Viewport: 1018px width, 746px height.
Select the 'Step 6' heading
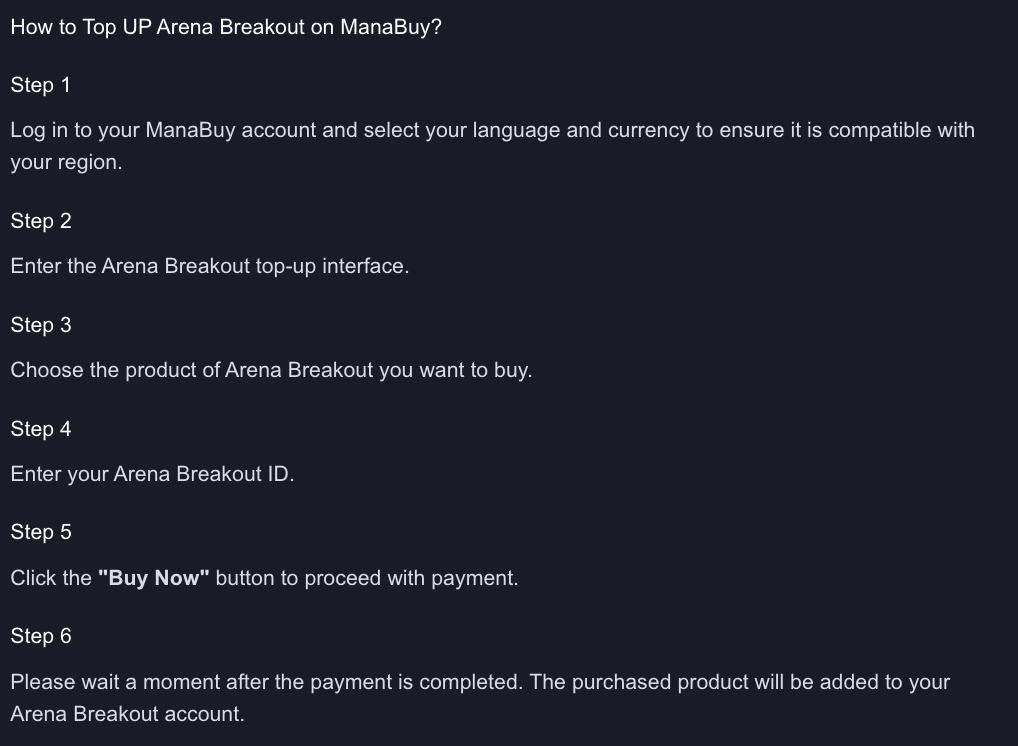click(41, 636)
